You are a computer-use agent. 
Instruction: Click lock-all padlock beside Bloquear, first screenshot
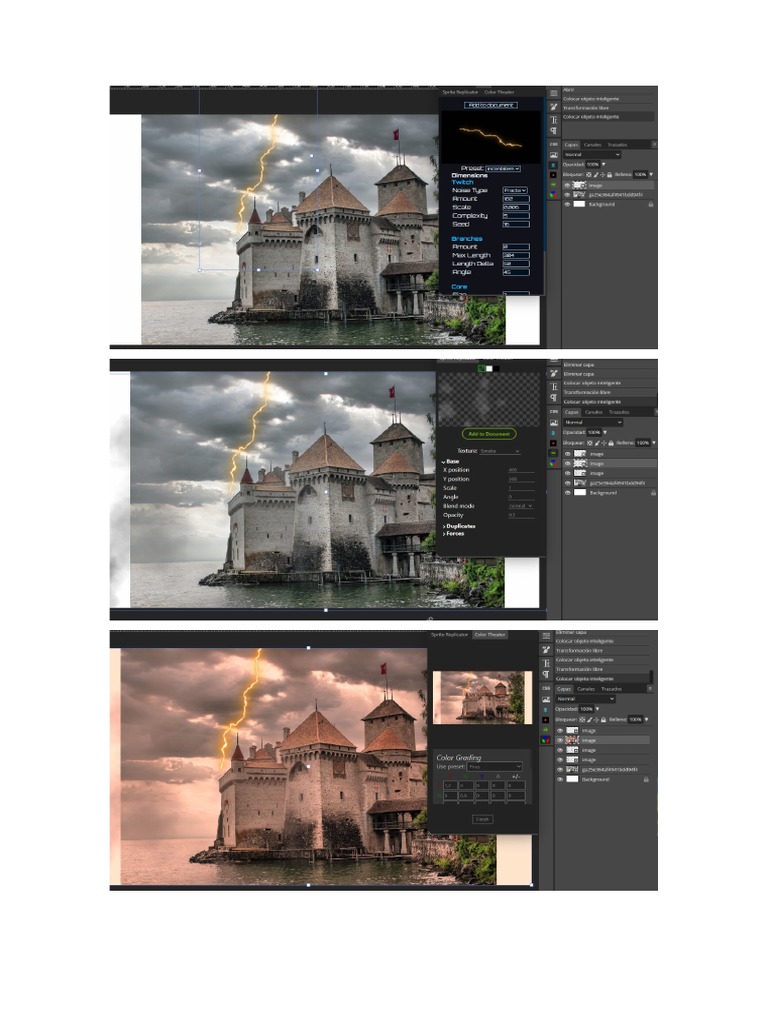pos(609,174)
